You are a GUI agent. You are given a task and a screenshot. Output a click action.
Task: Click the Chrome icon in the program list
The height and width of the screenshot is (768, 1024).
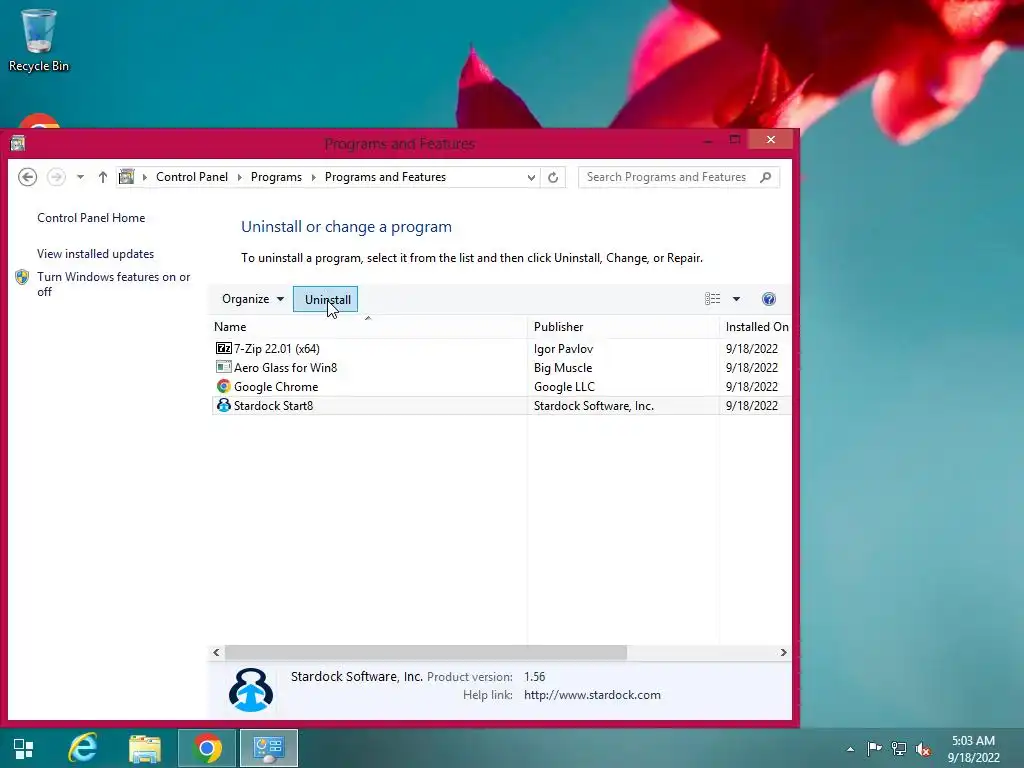pyautogui.click(x=223, y=386)
